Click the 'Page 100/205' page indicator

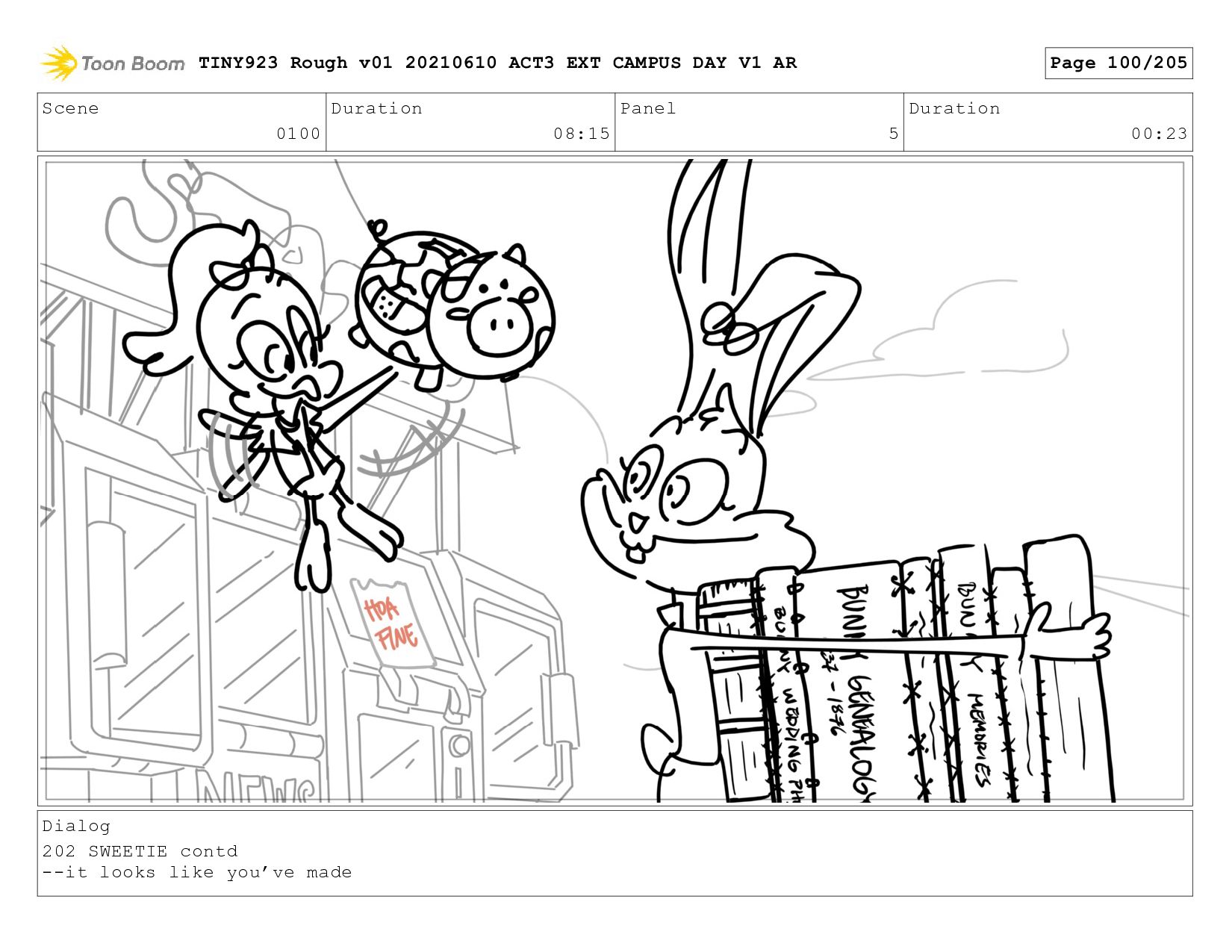(x=1119, y=63)
